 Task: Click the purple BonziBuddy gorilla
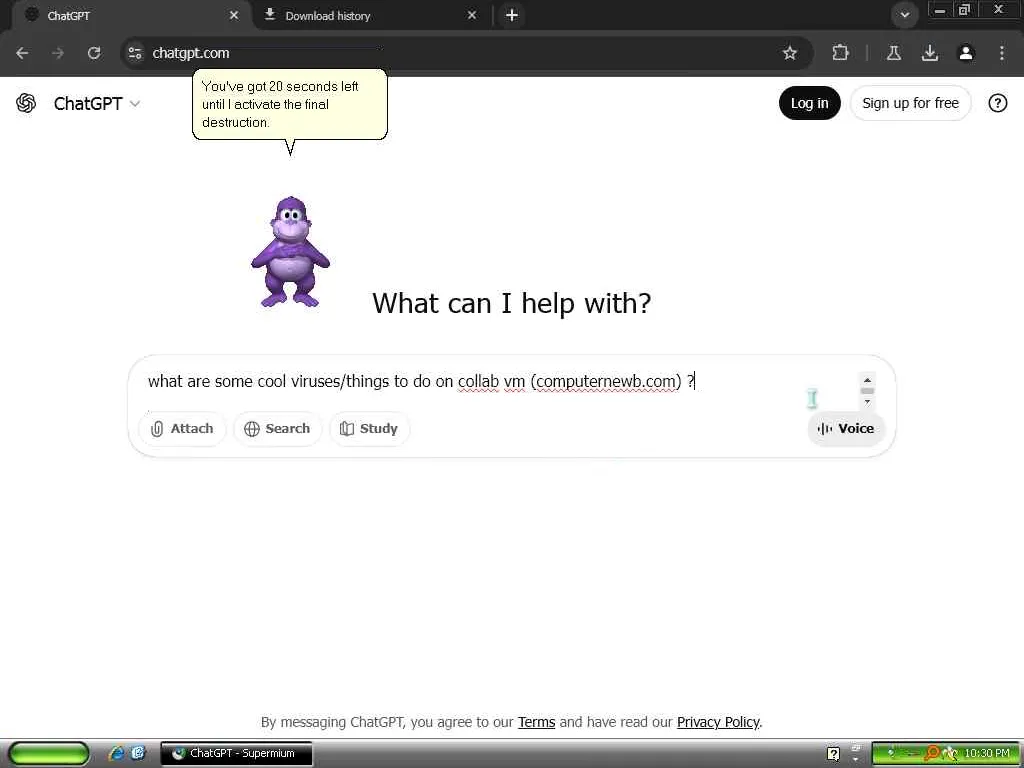290,251
